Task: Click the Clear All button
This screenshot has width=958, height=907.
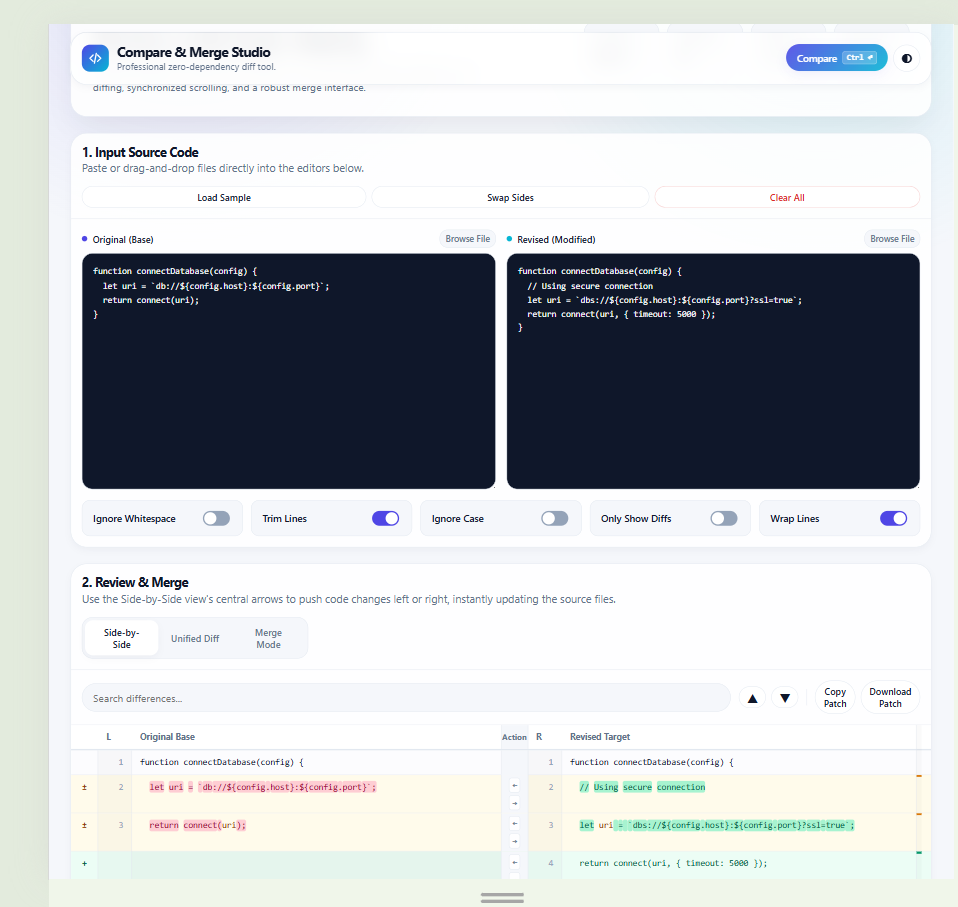Action: [x=787, y=197]
